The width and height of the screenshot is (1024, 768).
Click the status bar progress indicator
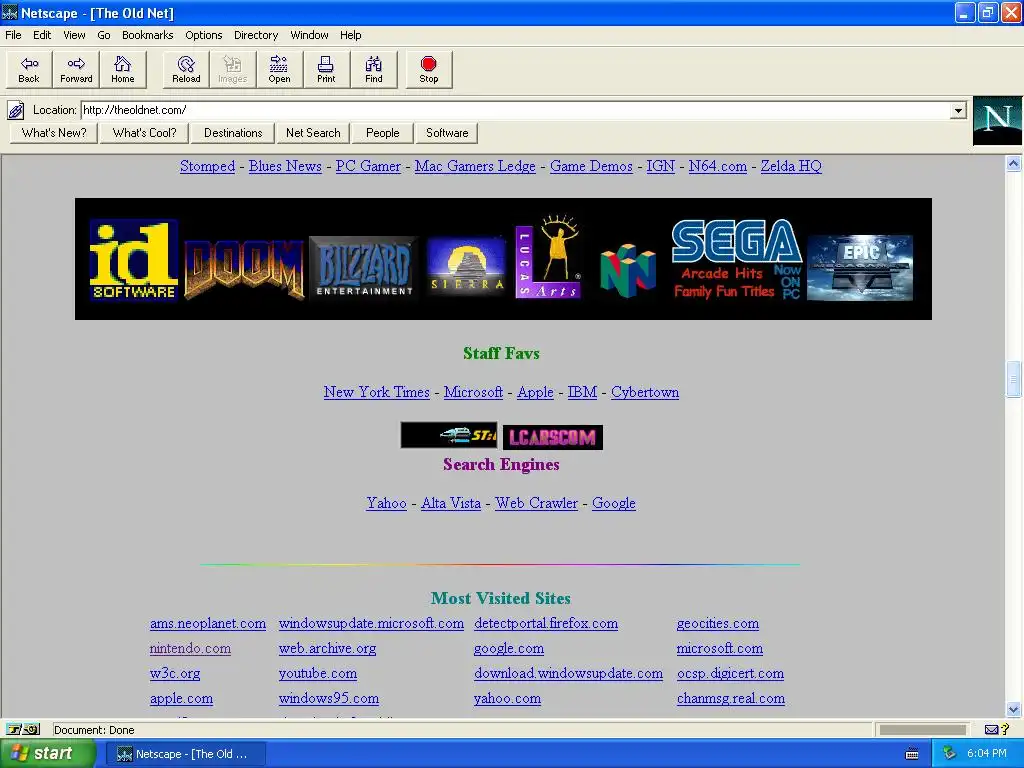(922, 729)
